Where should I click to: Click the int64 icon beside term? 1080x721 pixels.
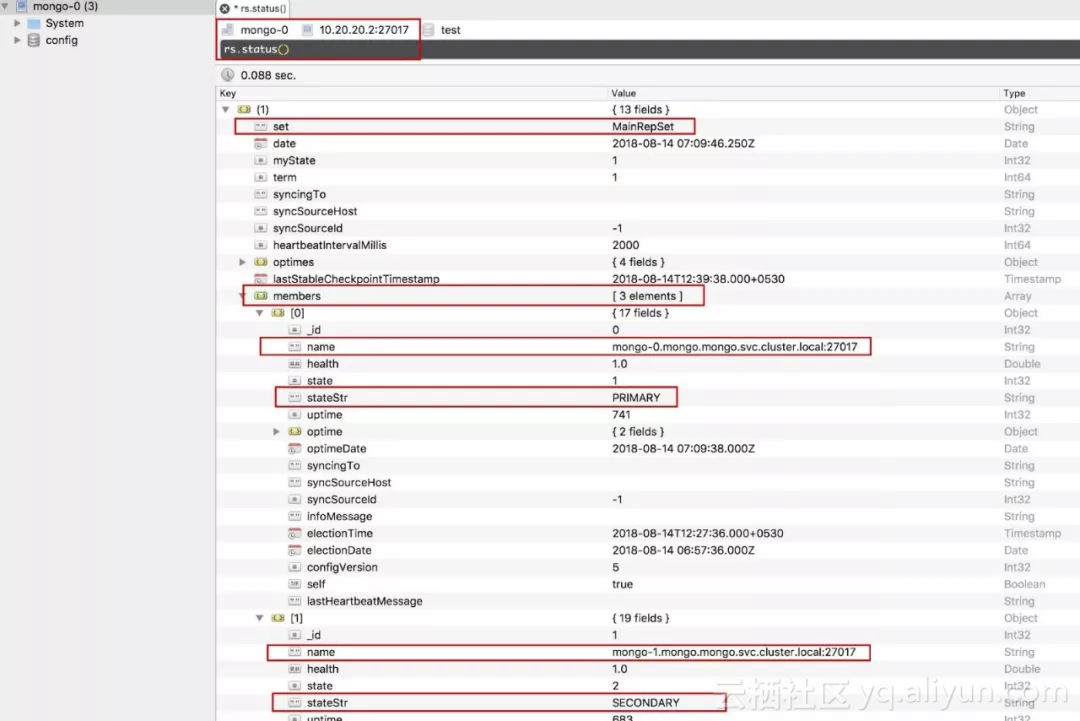pyautogui.click(x=260, y=177)
